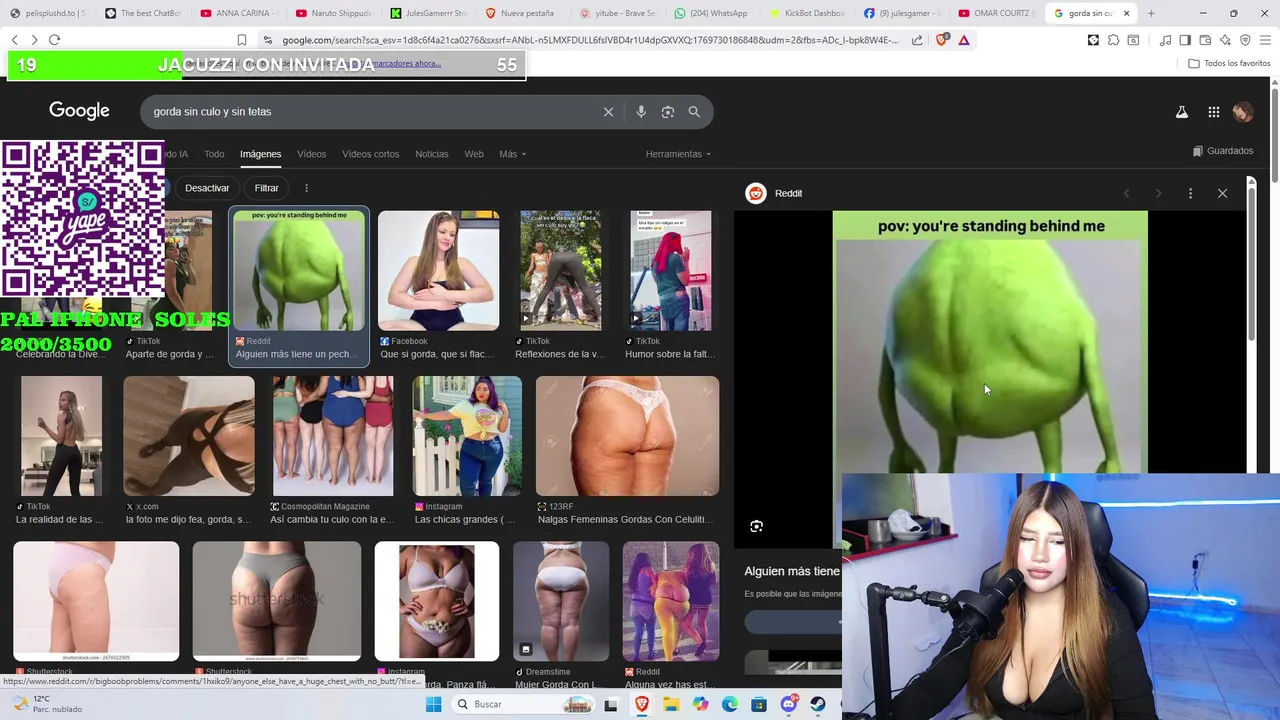Click the browser address bar URL
Screen dimensions: 1280x720
pos(590,40)
